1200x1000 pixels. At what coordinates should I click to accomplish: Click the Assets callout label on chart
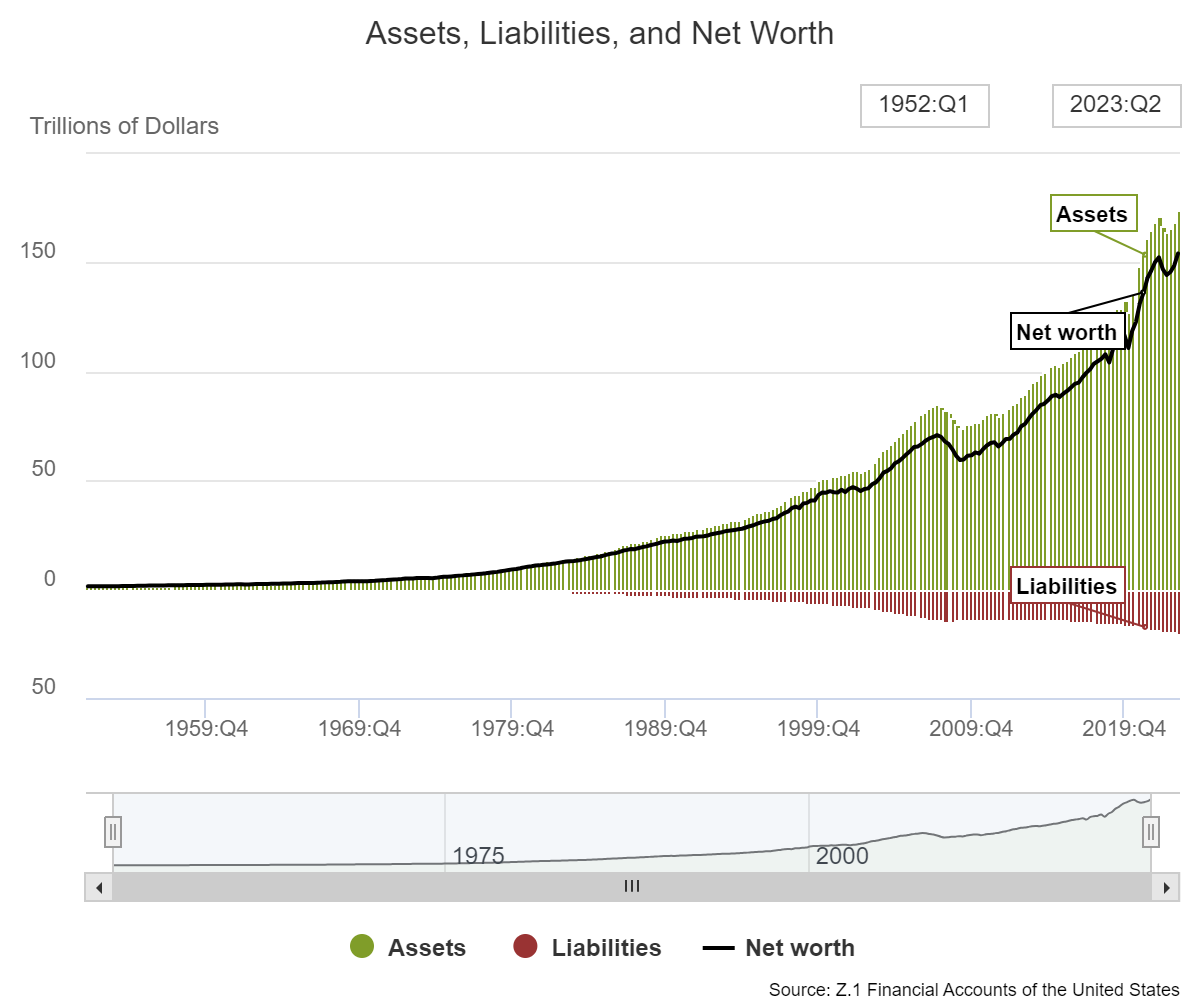1092,214
